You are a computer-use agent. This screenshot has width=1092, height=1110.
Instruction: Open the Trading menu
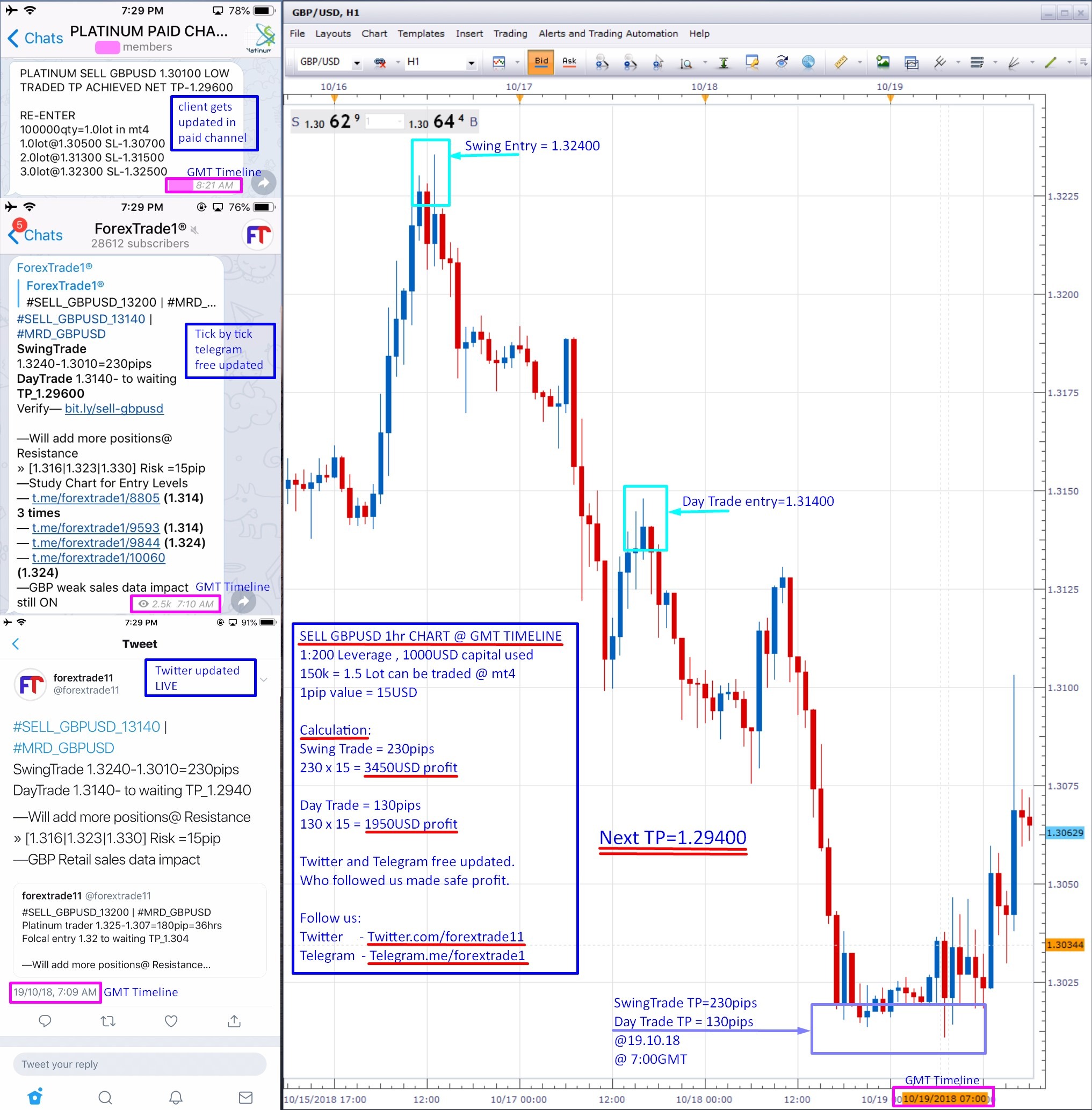510,34
